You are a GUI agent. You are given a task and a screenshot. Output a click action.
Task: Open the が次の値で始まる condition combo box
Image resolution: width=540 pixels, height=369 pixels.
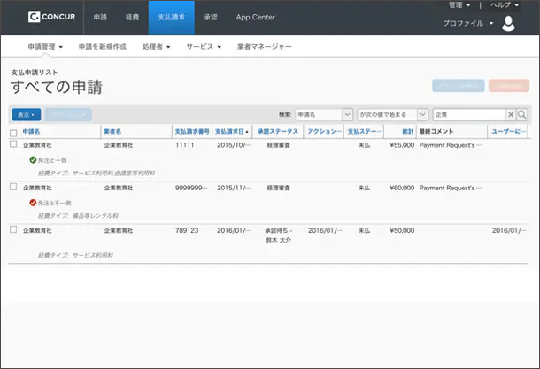tap(393, 114)
